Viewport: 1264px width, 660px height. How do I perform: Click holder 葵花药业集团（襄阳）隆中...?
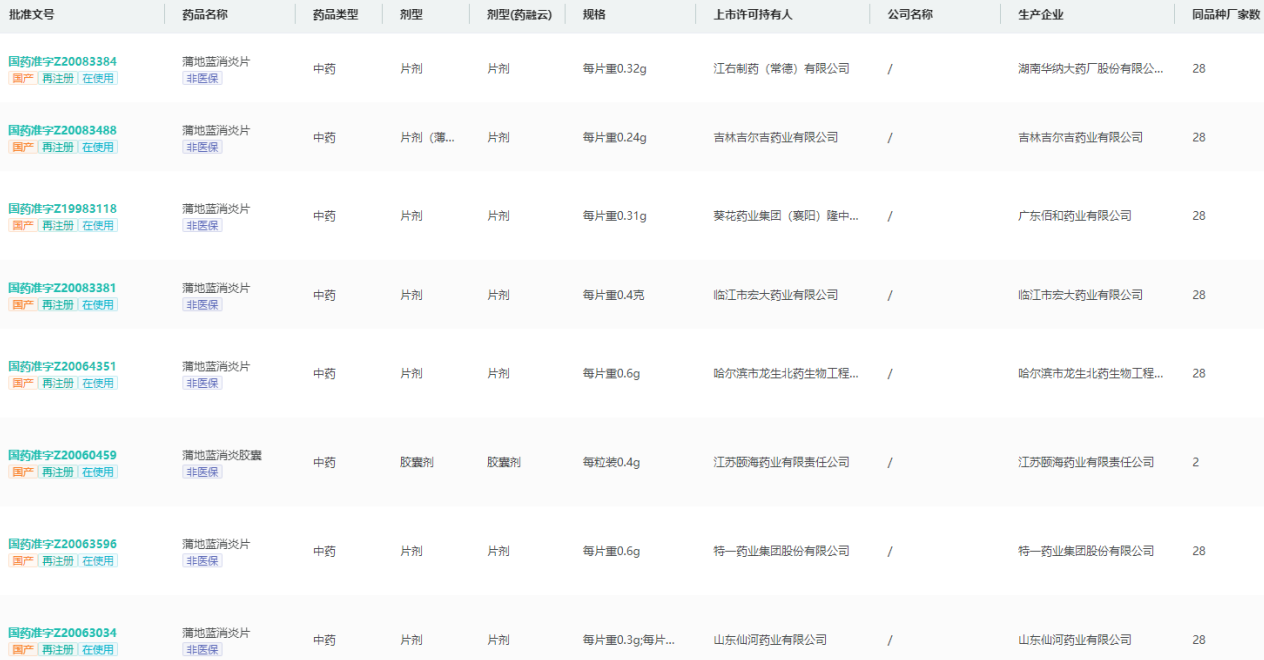tap(786, 216)
